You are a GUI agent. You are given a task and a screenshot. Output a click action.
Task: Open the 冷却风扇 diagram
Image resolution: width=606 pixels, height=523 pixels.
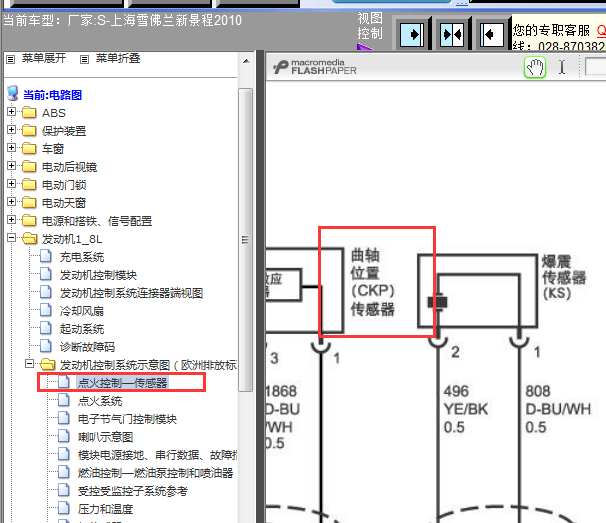click(x=82, y=311)
